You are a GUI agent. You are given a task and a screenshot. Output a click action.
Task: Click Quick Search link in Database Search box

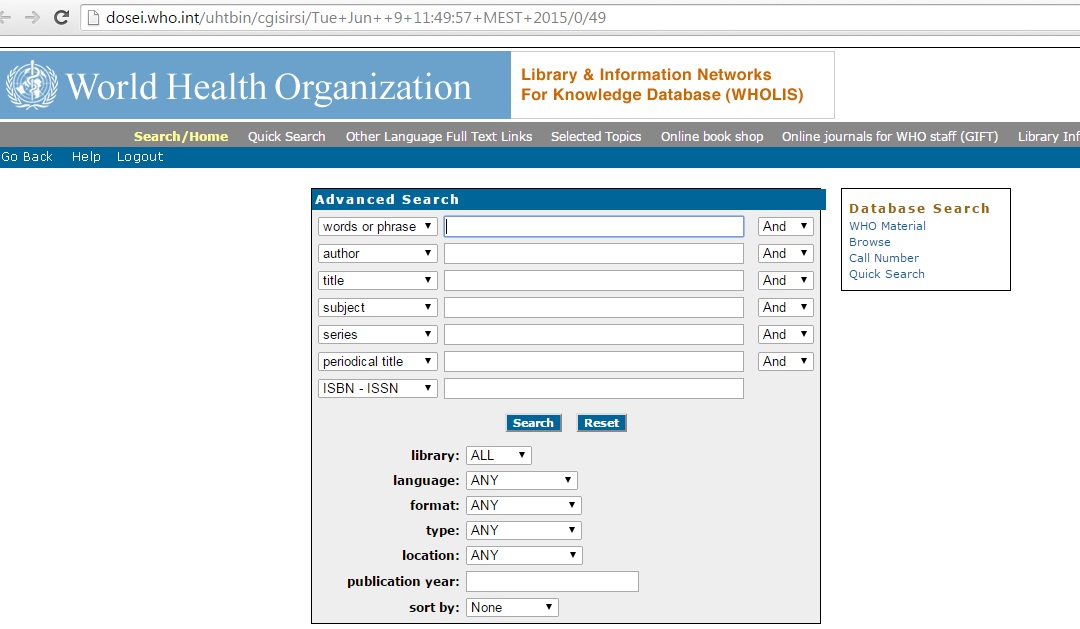click(x=886, y=274)
